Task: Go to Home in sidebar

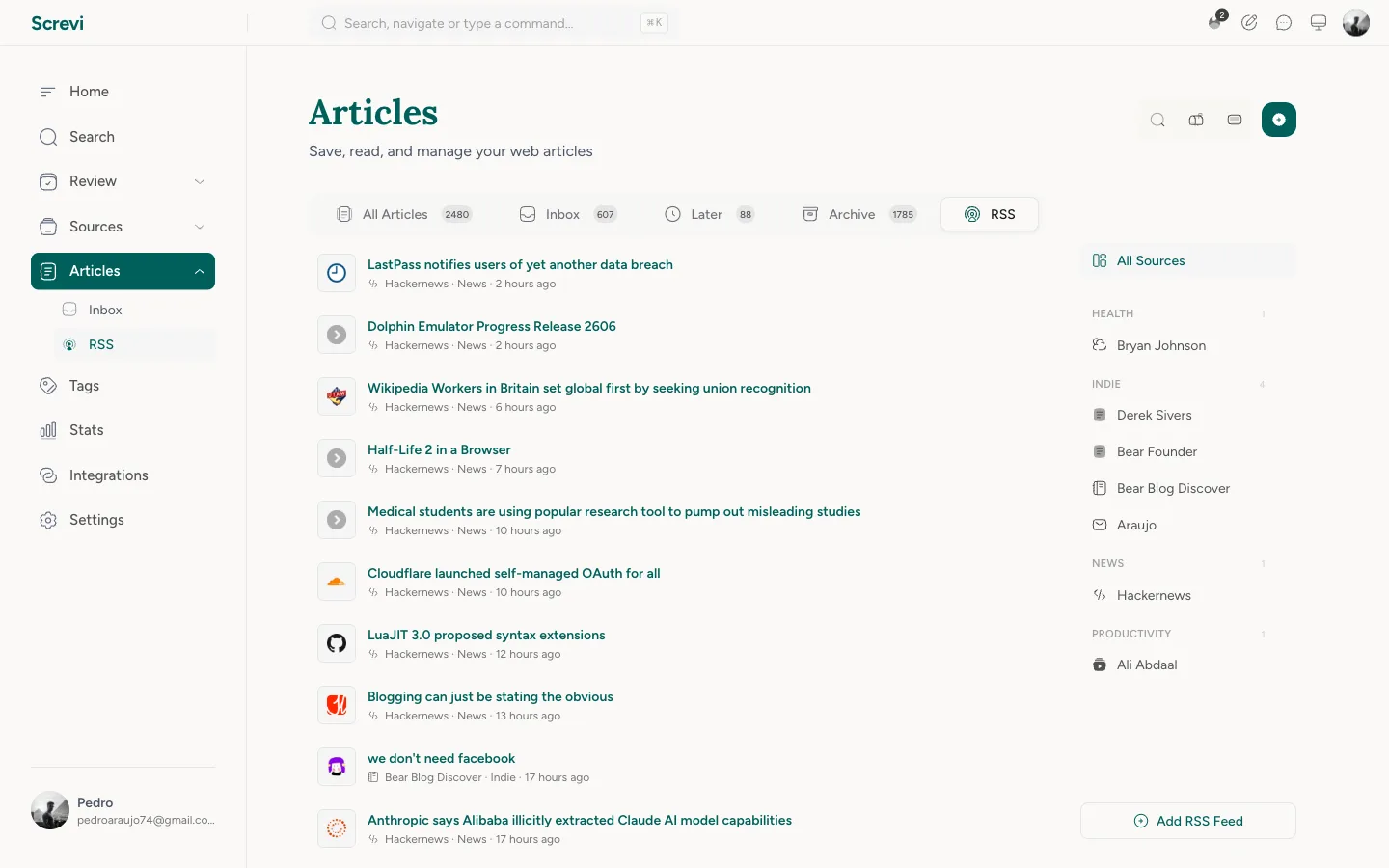Action: [123, 92]
